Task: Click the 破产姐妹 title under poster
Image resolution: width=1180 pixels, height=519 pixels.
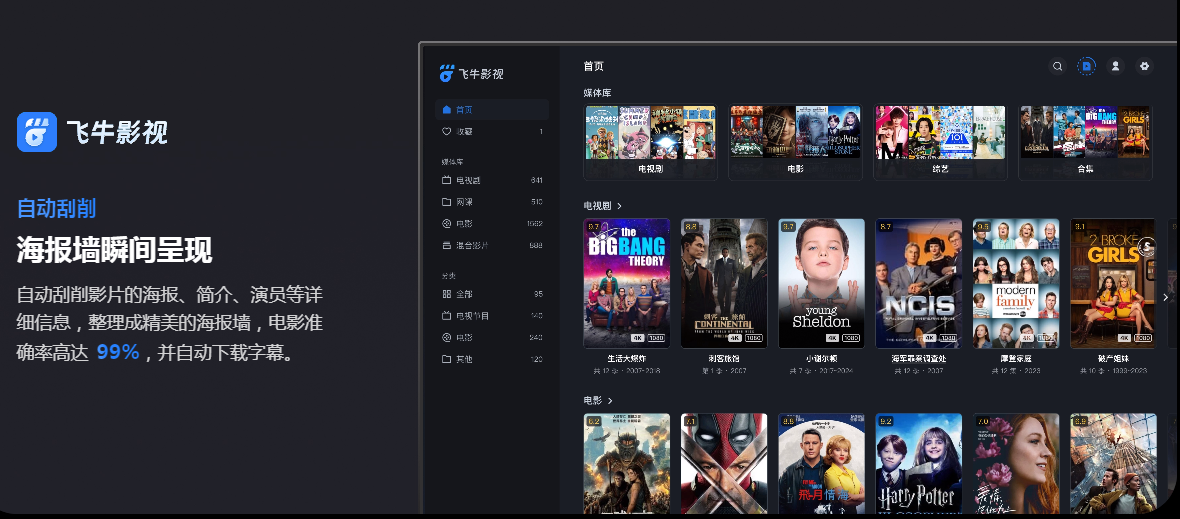Action: tap(1113, 359)
